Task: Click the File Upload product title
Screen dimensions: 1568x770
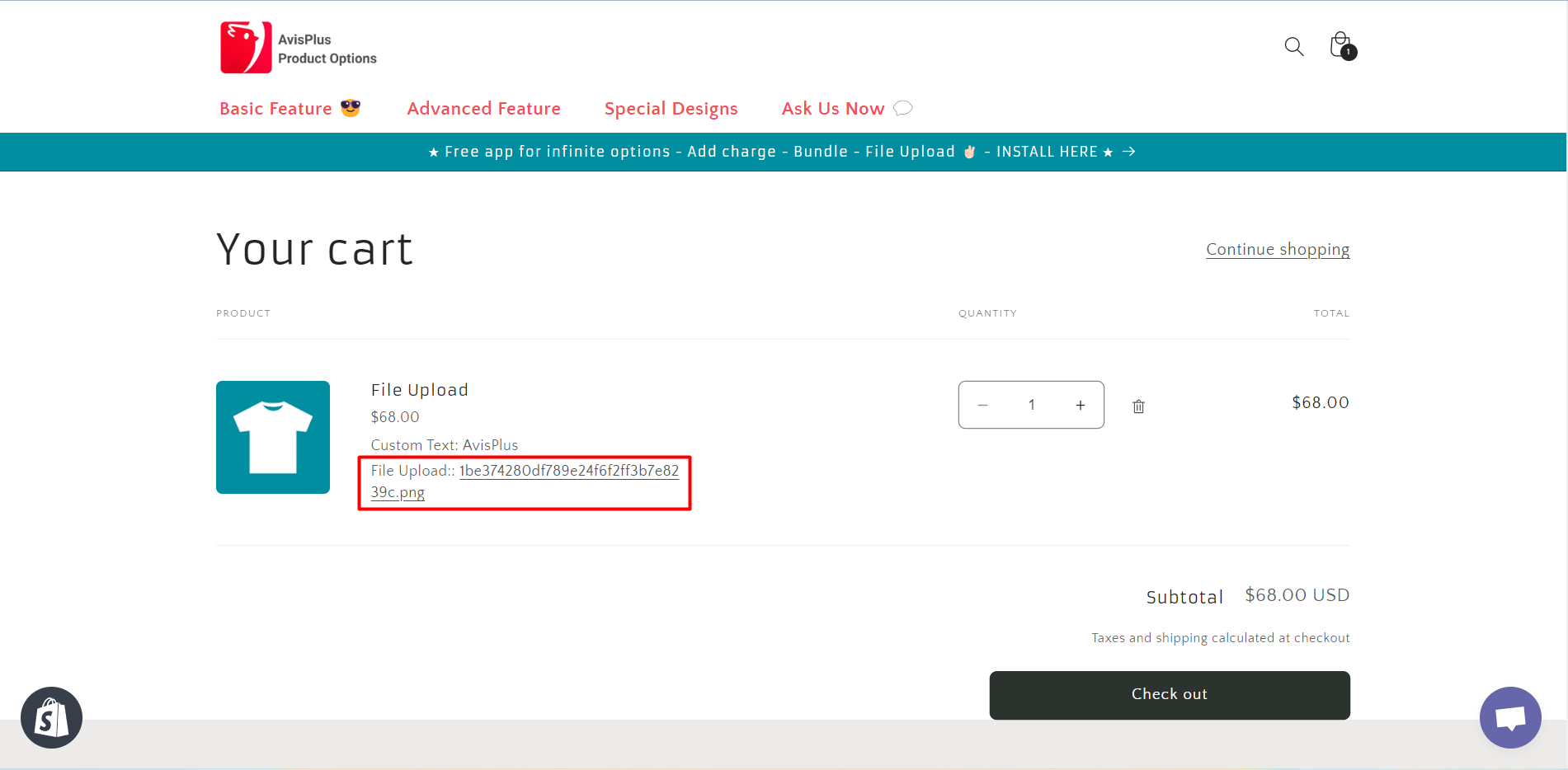Action: pyautogui.click(x=419, y=390)
